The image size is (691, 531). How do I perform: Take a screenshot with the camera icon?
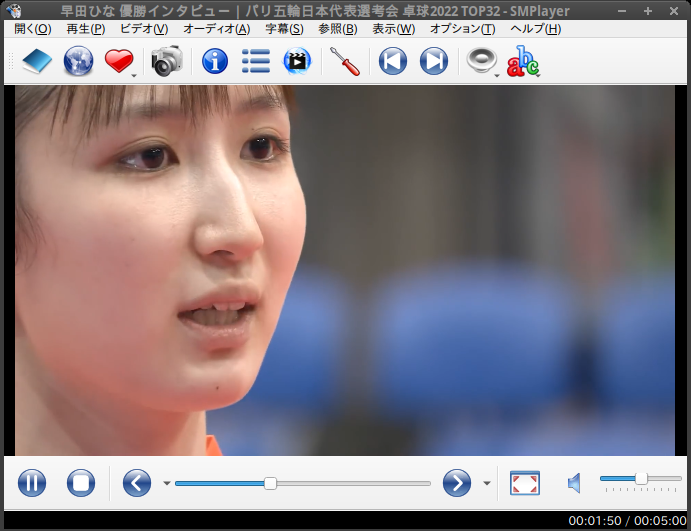click(x=167, y=61)
